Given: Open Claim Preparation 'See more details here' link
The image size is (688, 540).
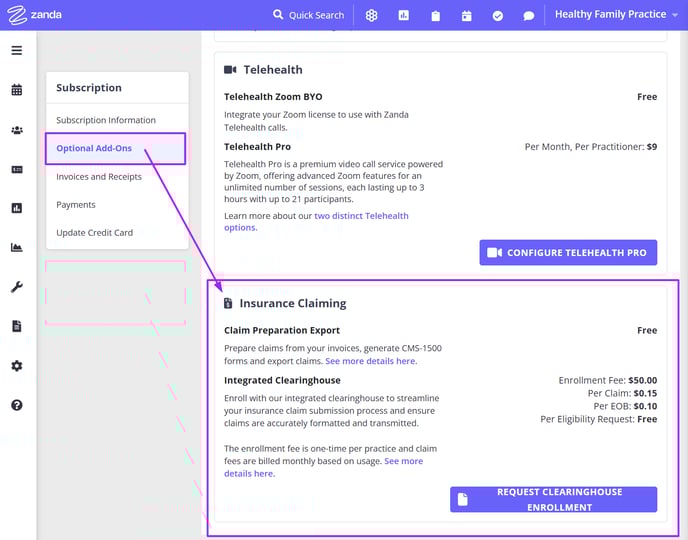Looking at the screenshot, I should click(371, 361).
